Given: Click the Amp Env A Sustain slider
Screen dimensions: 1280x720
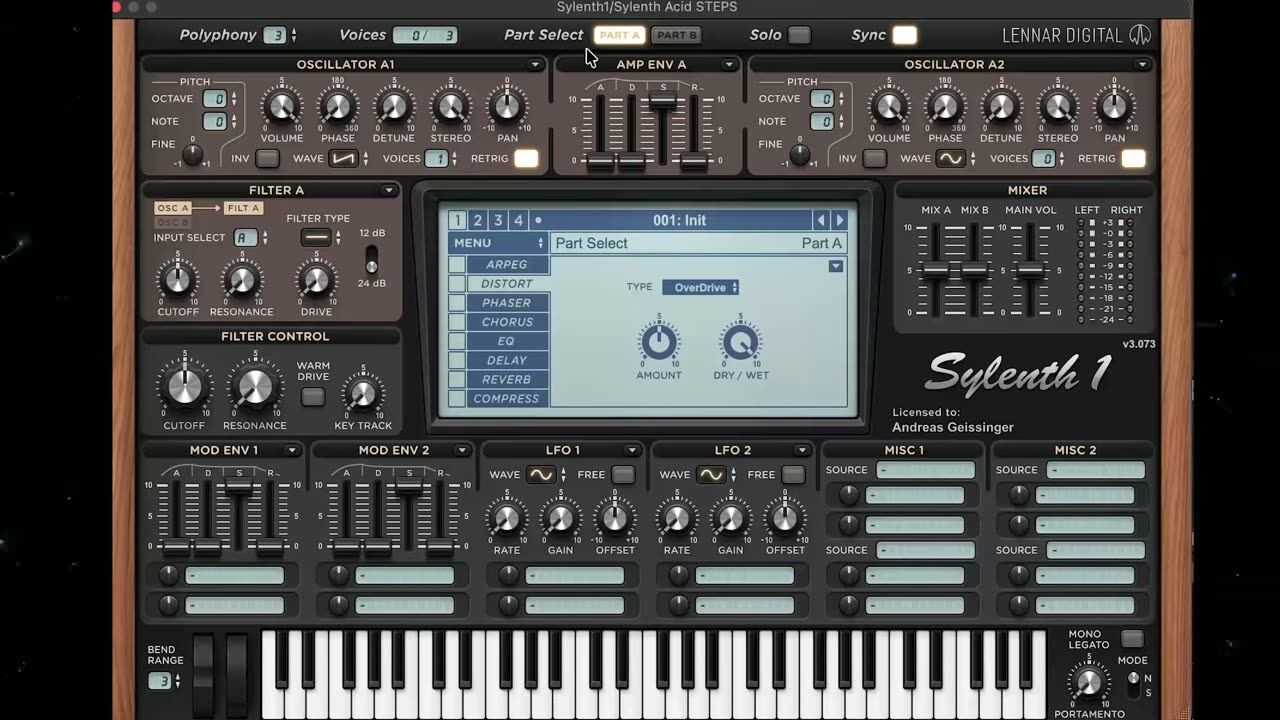Looking at the screenshot, I should [x=662, y=102].
